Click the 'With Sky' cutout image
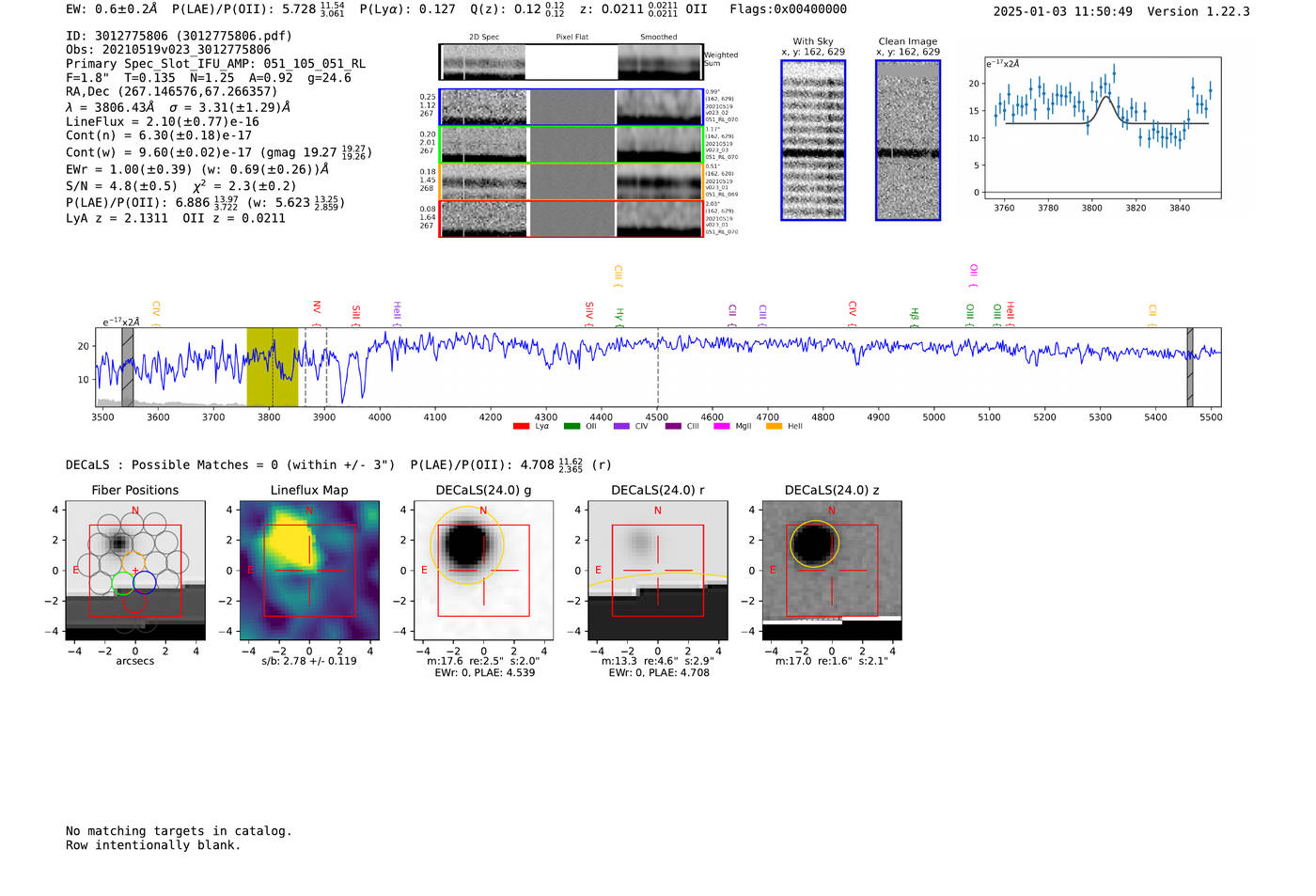The width and height of the screenshot is (1316, 896). coord(813,140)
